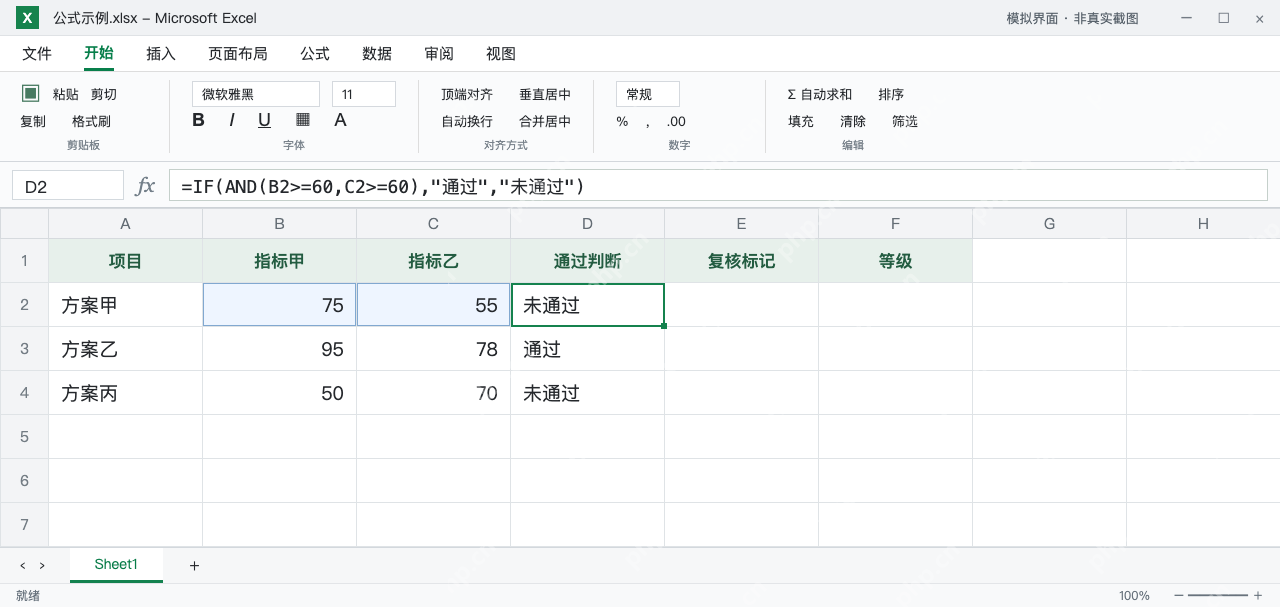Apply percent style % format
The height and width of the screenshot is (608, 1280).
(x=622, y=121)
